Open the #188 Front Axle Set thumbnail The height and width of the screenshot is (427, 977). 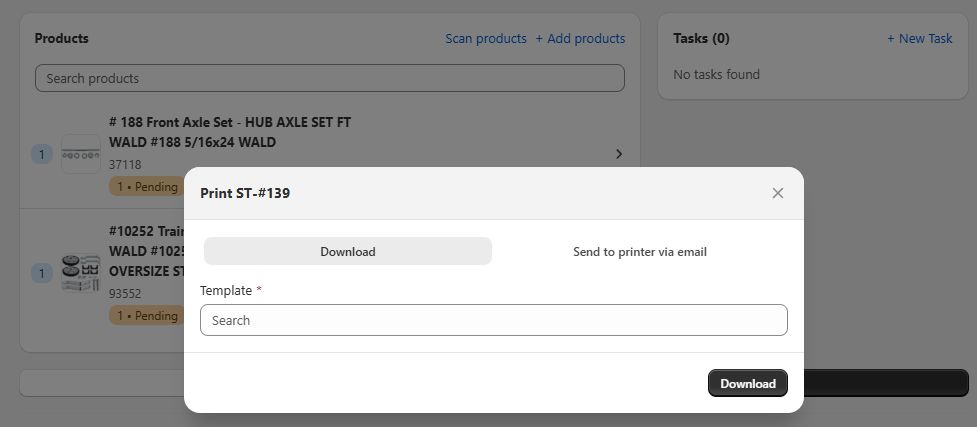(x=80, y=154)
